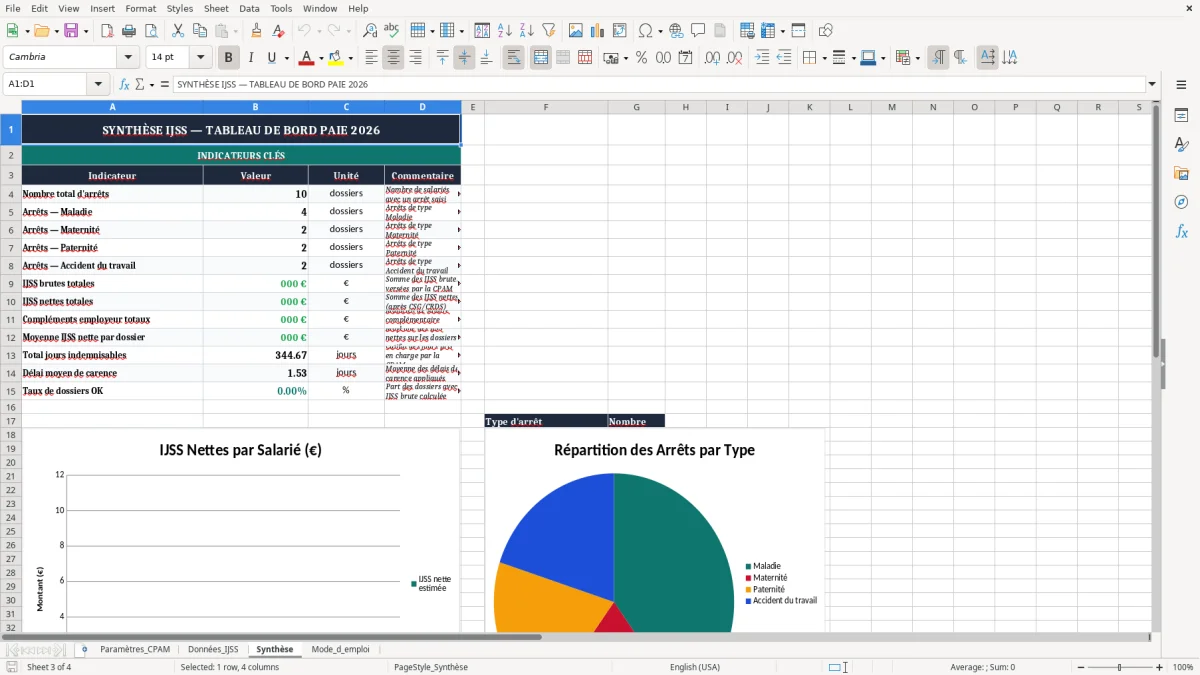Image resolution: width=1200 pixels, height=675 pixels.
Task: Open the Font Name dropdown for Cambria
Action: pyautogui.click(x=128, y=58)
